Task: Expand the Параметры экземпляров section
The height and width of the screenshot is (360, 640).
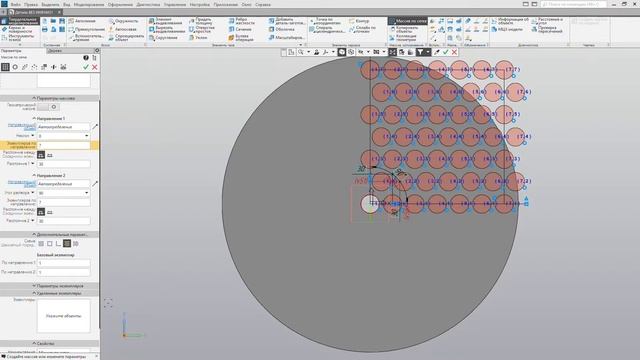Action: pos(34,286)
